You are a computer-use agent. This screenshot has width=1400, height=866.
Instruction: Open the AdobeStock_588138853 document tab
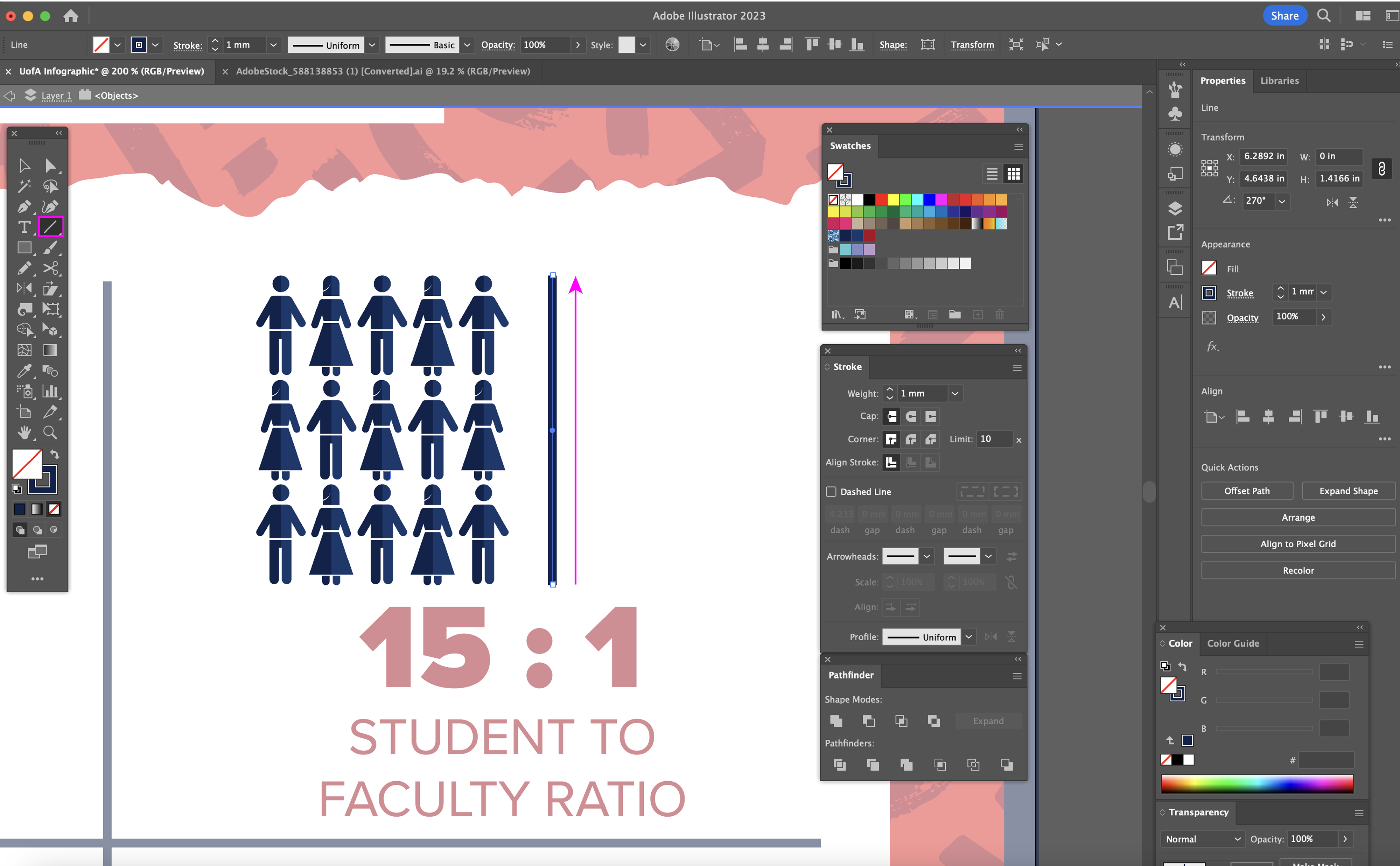pos(383,71)
